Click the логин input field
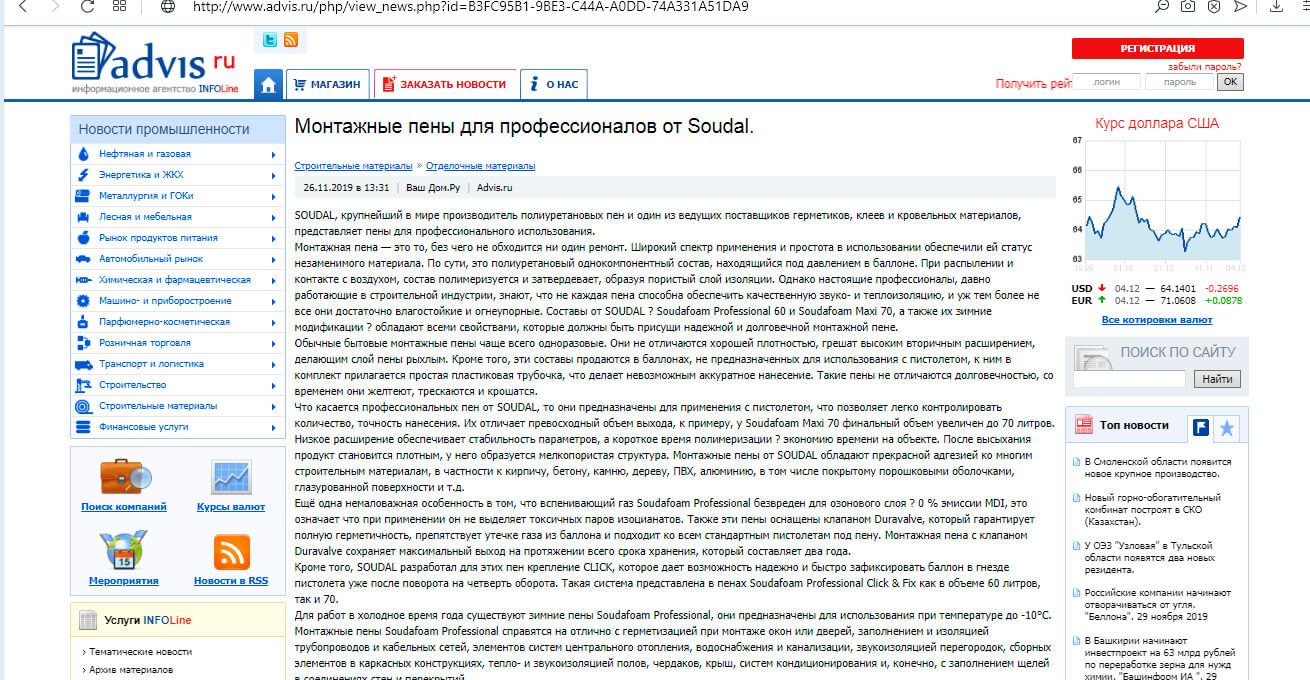This screenshot has width=1310, height=680. coord(1107,82)
